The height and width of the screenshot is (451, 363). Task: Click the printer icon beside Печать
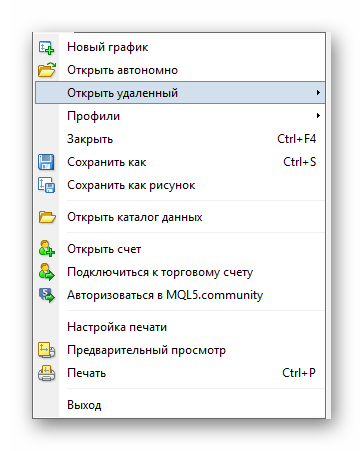[47, 373]
